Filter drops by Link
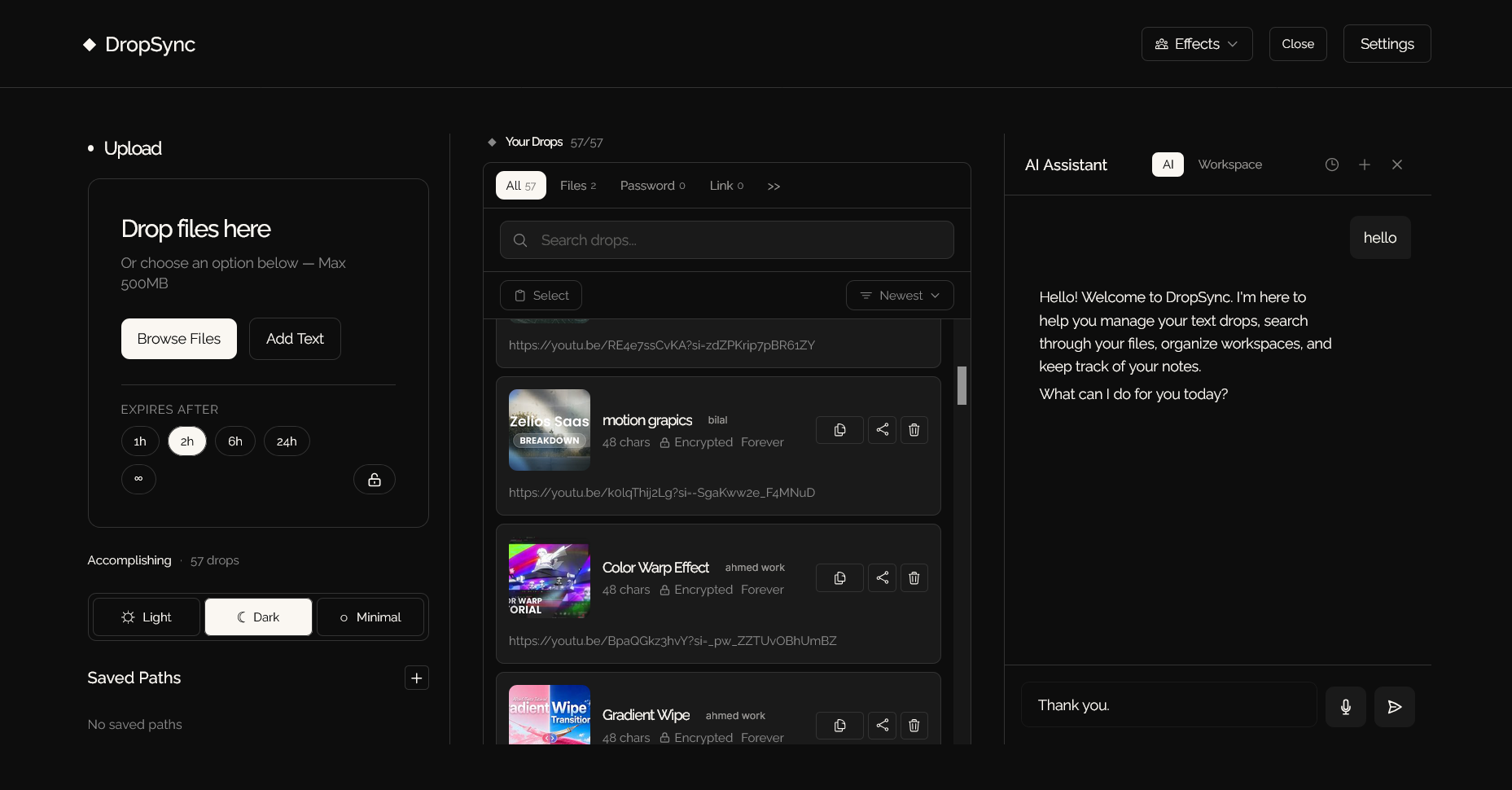This screenshot has height=790, width=1512. tap(726, 186)
